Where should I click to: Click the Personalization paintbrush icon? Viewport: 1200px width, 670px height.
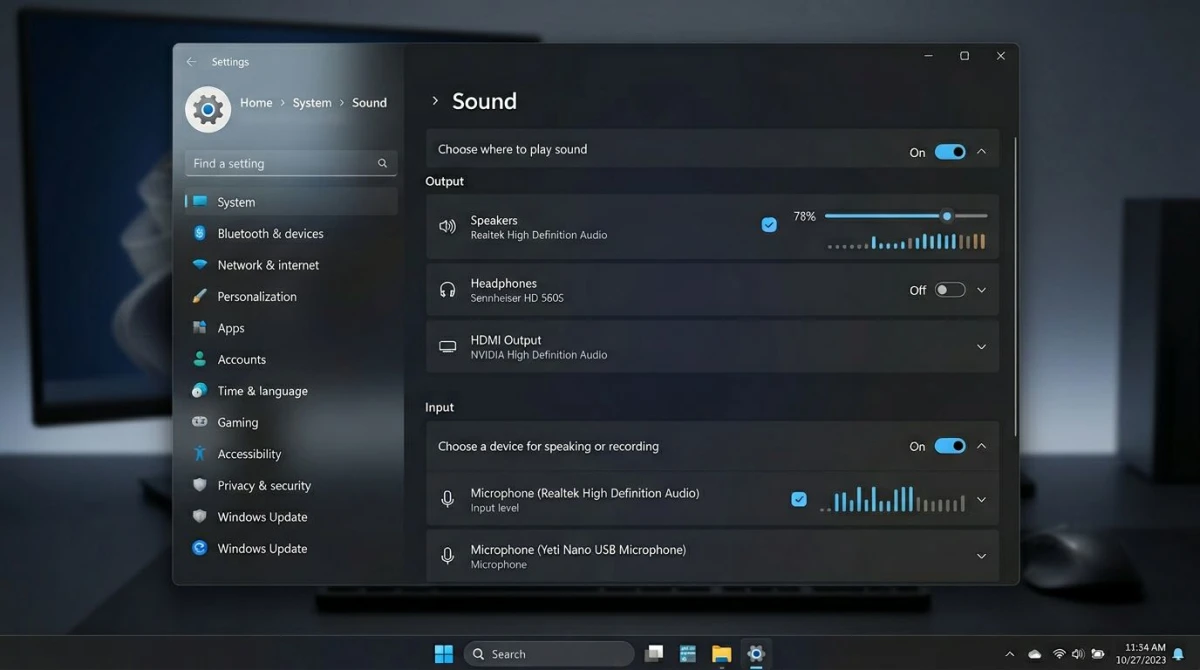point(200,296)
